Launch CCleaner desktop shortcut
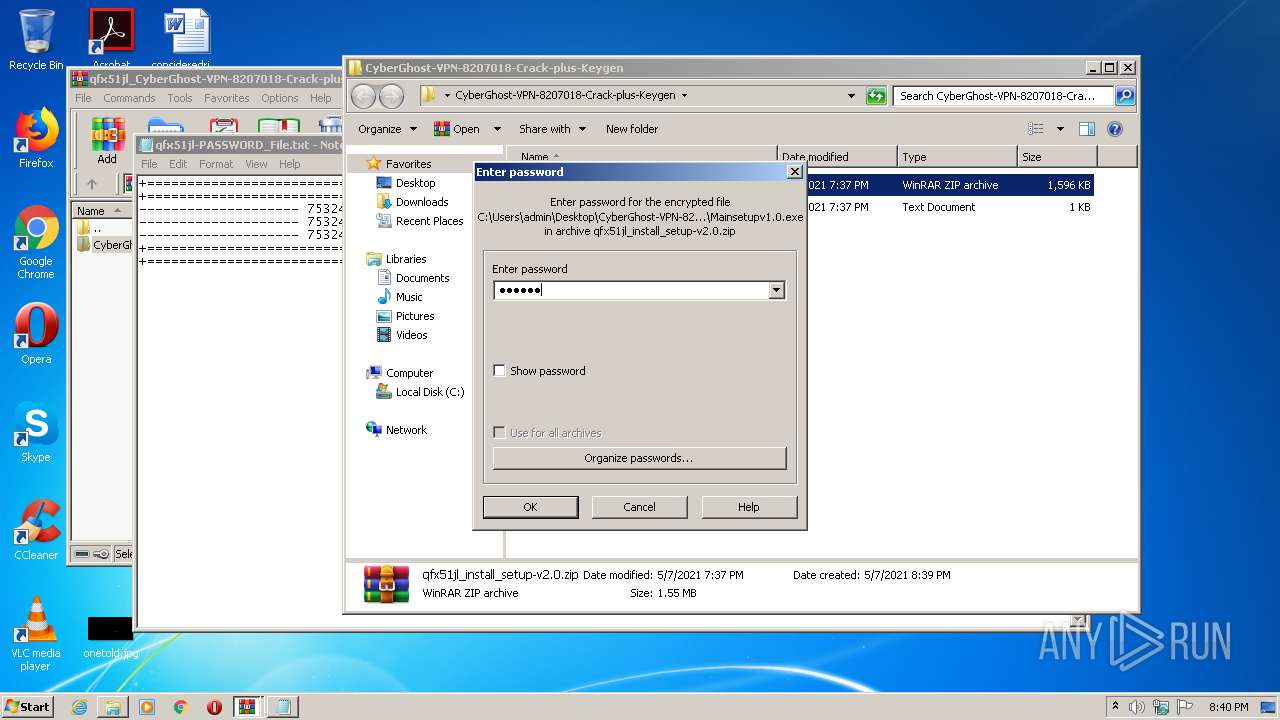Image resolution: width=1280 pixels, height=720 pixels. click(x=36, y=530)
